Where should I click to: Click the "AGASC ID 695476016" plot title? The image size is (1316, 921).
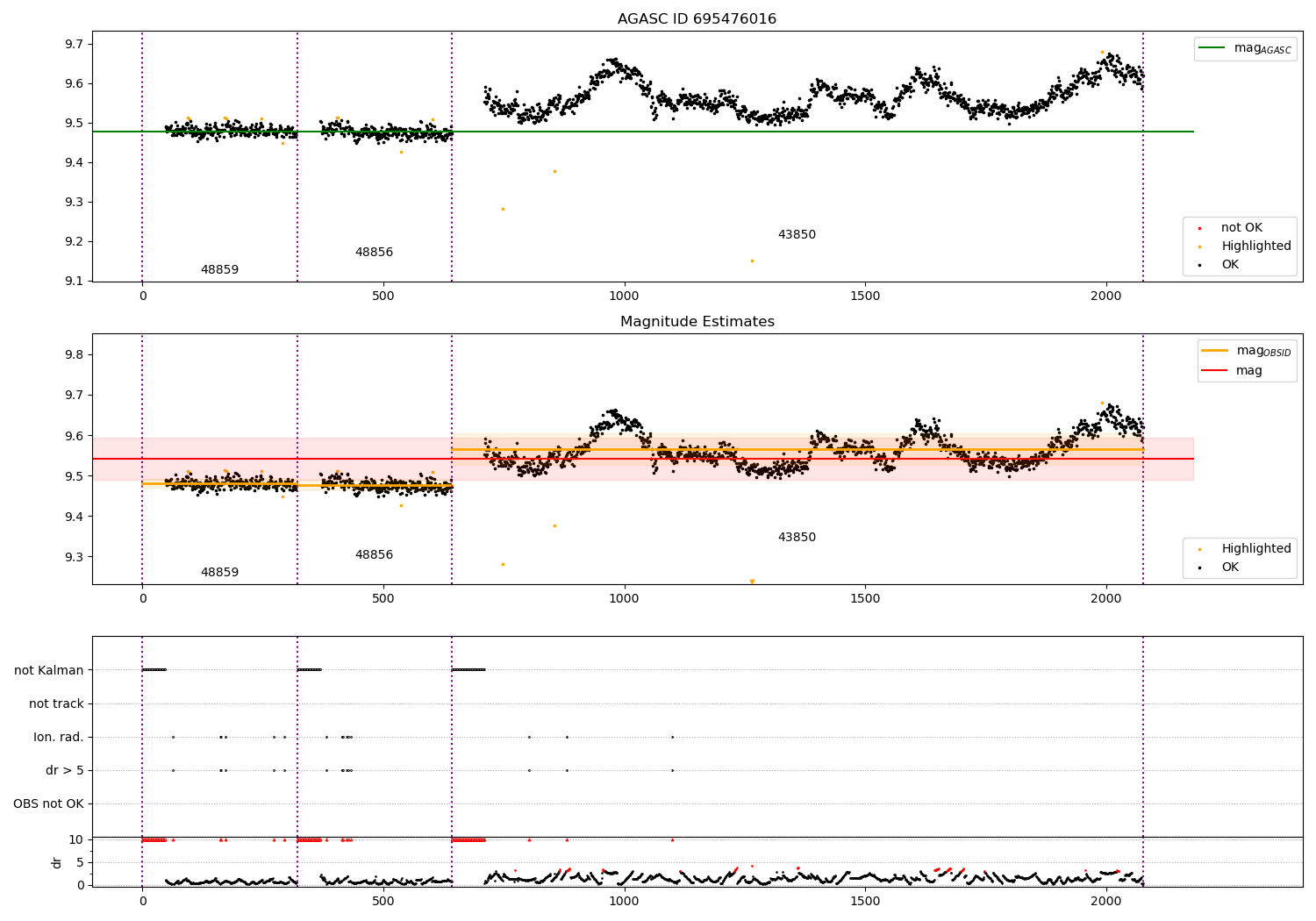[x=697, y=19]
